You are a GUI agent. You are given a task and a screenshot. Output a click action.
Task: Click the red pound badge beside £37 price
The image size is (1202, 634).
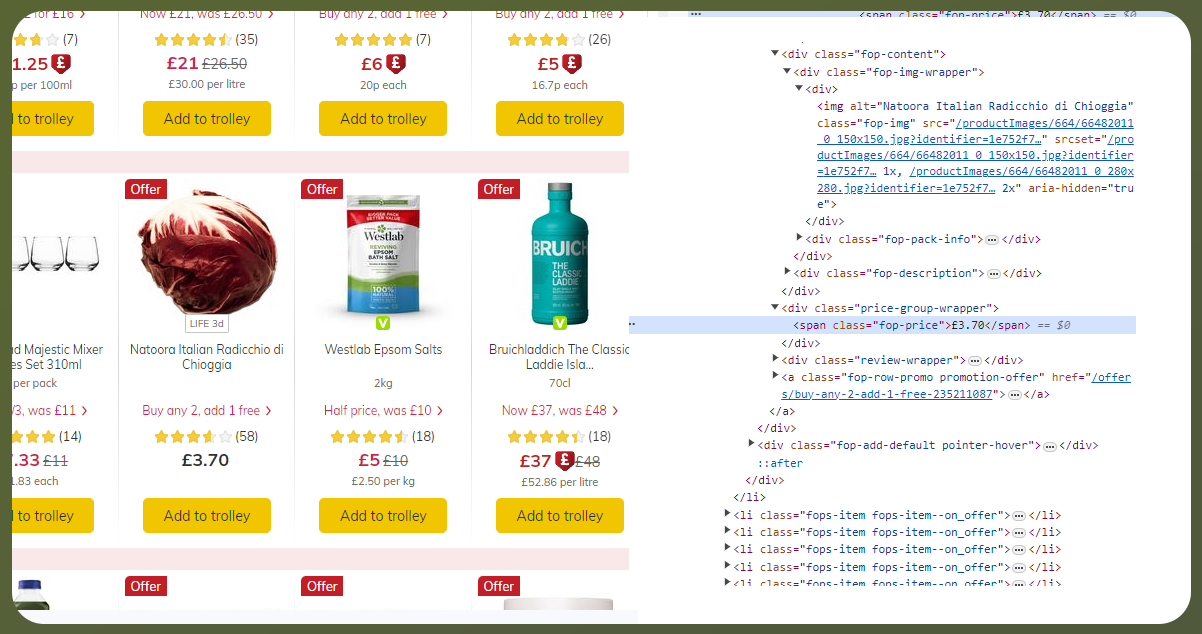pyautogui.click(x=564, y=461)
